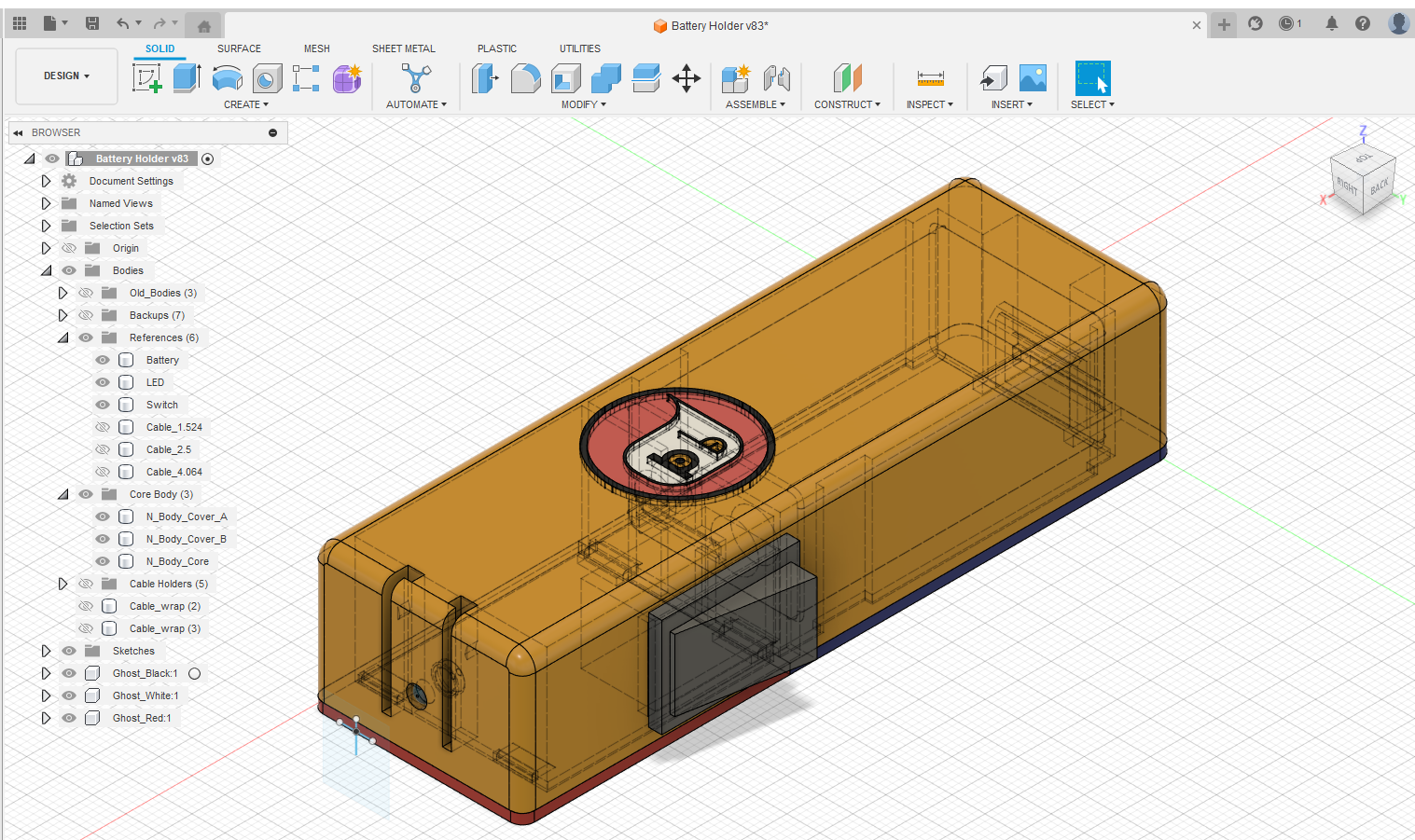Switch to the SURFACE tab
The height and width of the screenshot is (840, 1415).
pyautogui.click(x=239, y=48)
